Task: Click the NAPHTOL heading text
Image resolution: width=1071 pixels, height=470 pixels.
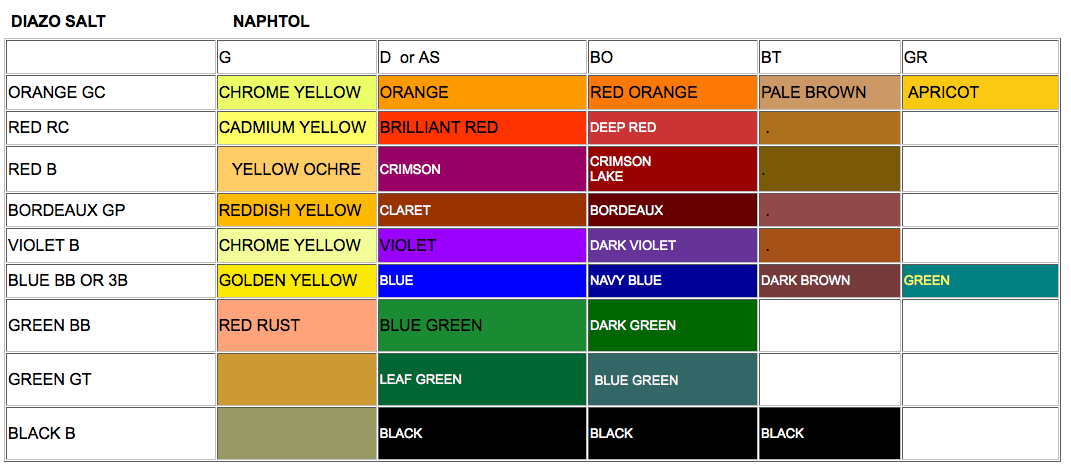Action: point(271,21)
